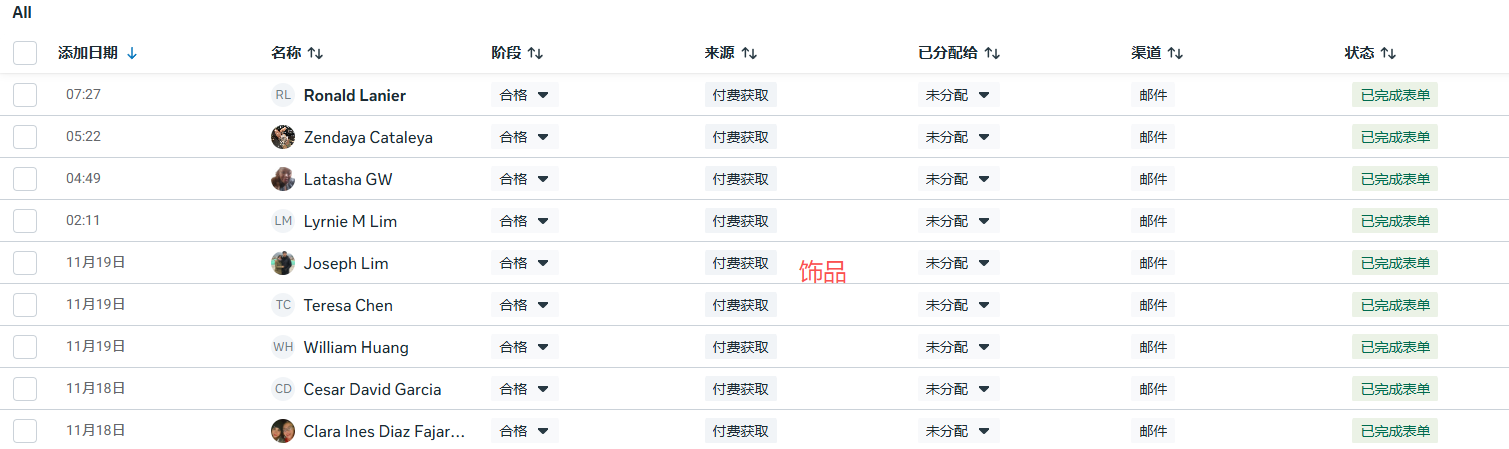The height and width of the screenshot is (449, 1509).
Task: Click the 状态 column sort icon
Action: pos(1388,53)
